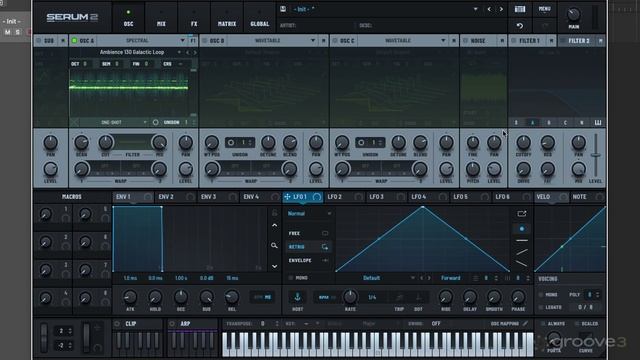
Task: Select the LFO rising ramp tool
Action: point(522,252)
